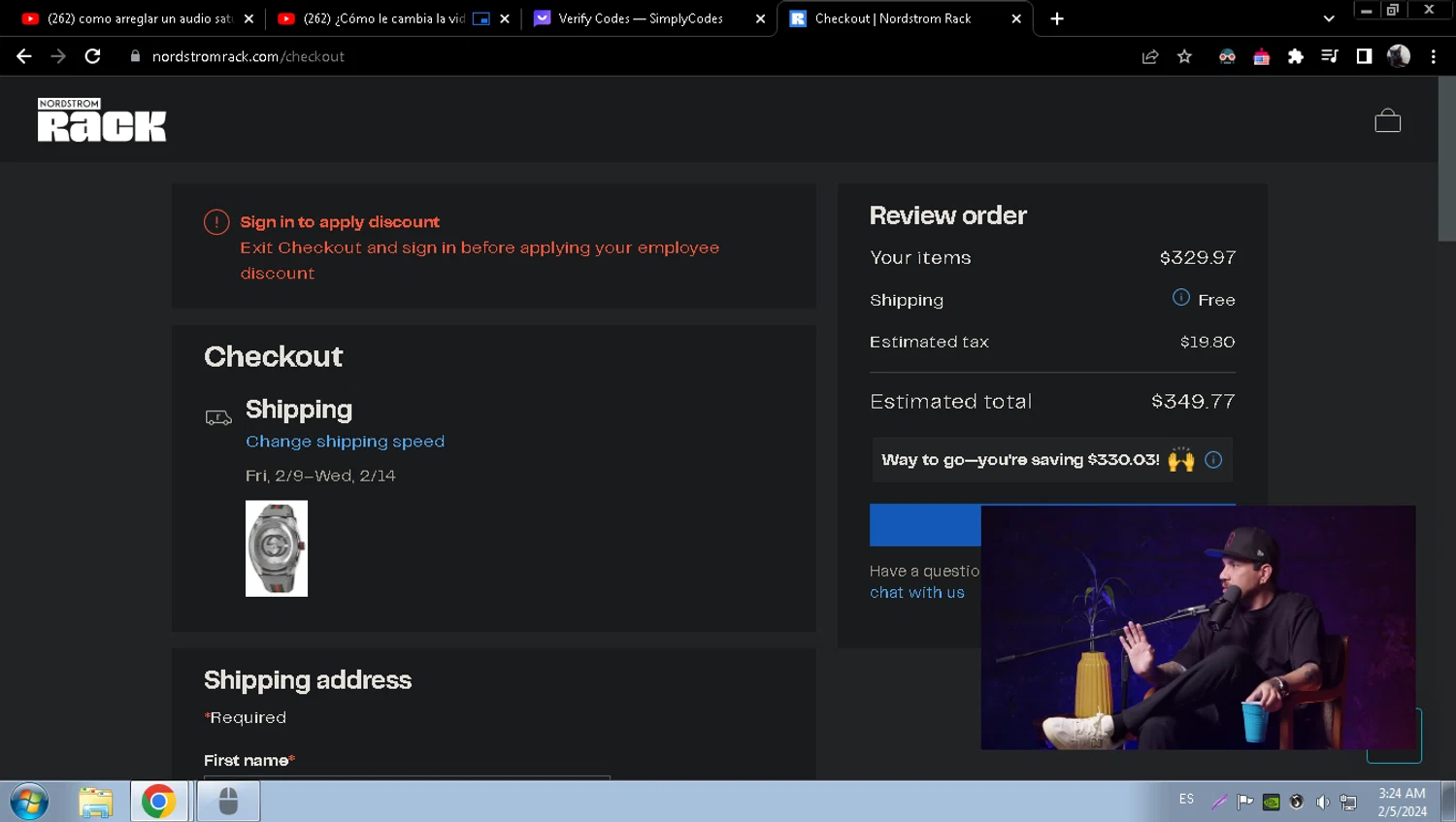Click the info icon beside the savings message
This screenshot has width=1456, height=822.
click(1213, 460)
